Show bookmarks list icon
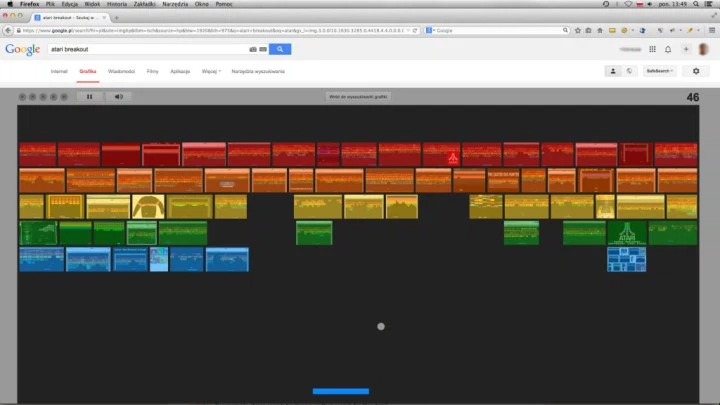720x405 pixels. pyautogui.click(x=588, y=30)
